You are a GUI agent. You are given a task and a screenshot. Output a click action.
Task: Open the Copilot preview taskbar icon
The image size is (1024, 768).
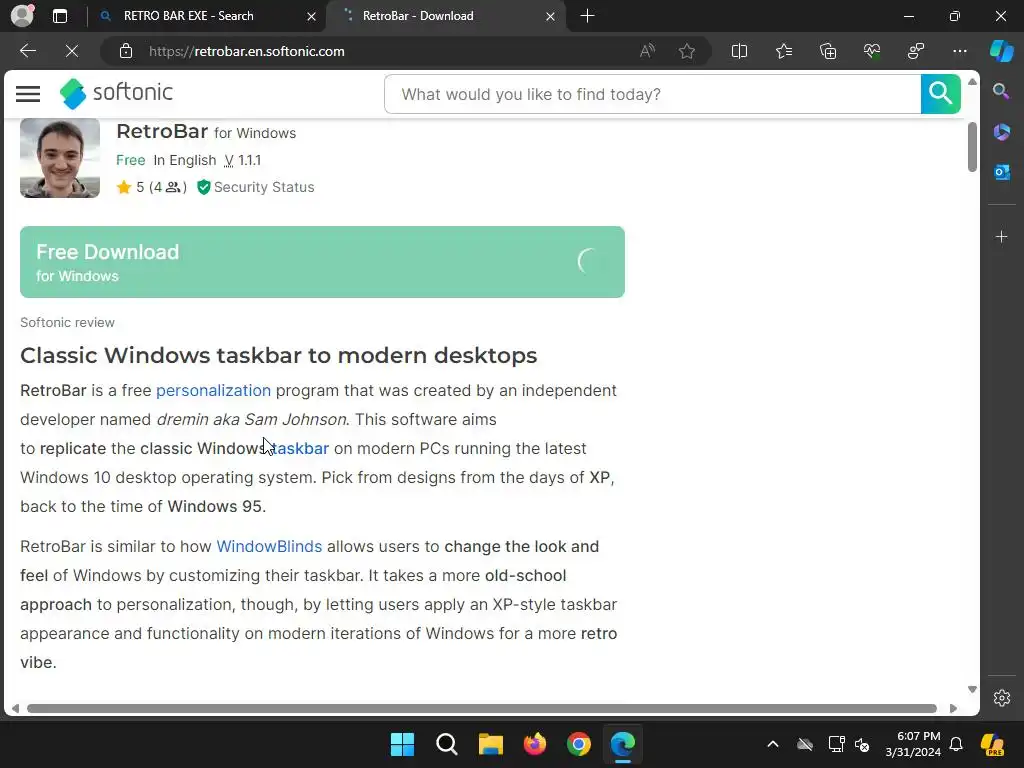pos(992,744)
